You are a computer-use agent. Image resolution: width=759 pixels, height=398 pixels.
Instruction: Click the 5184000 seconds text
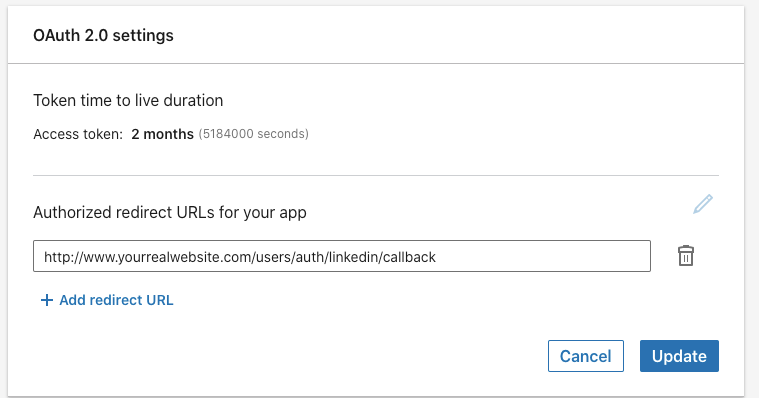254,134
